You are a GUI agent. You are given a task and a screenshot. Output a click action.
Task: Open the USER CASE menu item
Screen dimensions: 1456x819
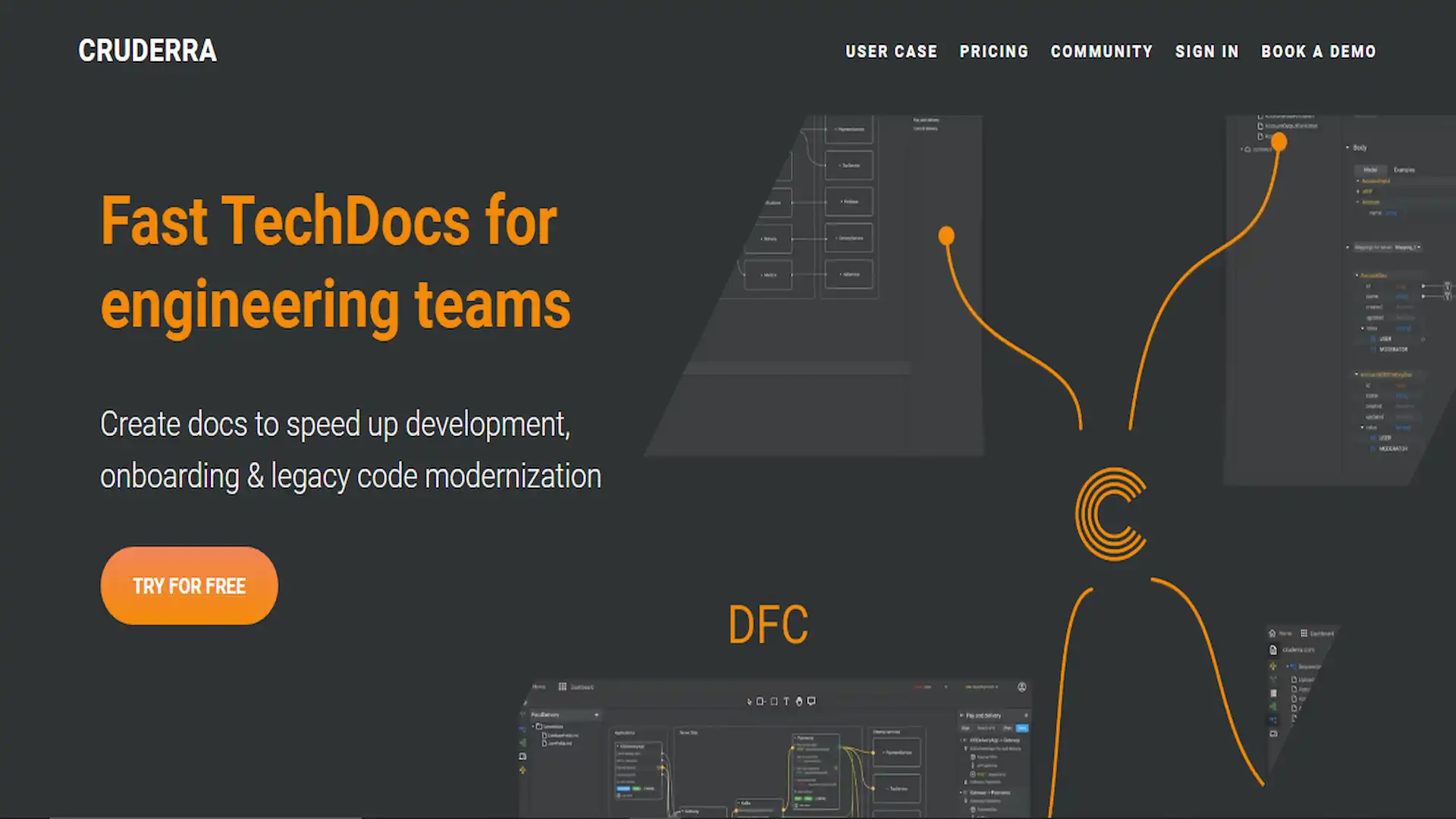[x=891, y=52]
